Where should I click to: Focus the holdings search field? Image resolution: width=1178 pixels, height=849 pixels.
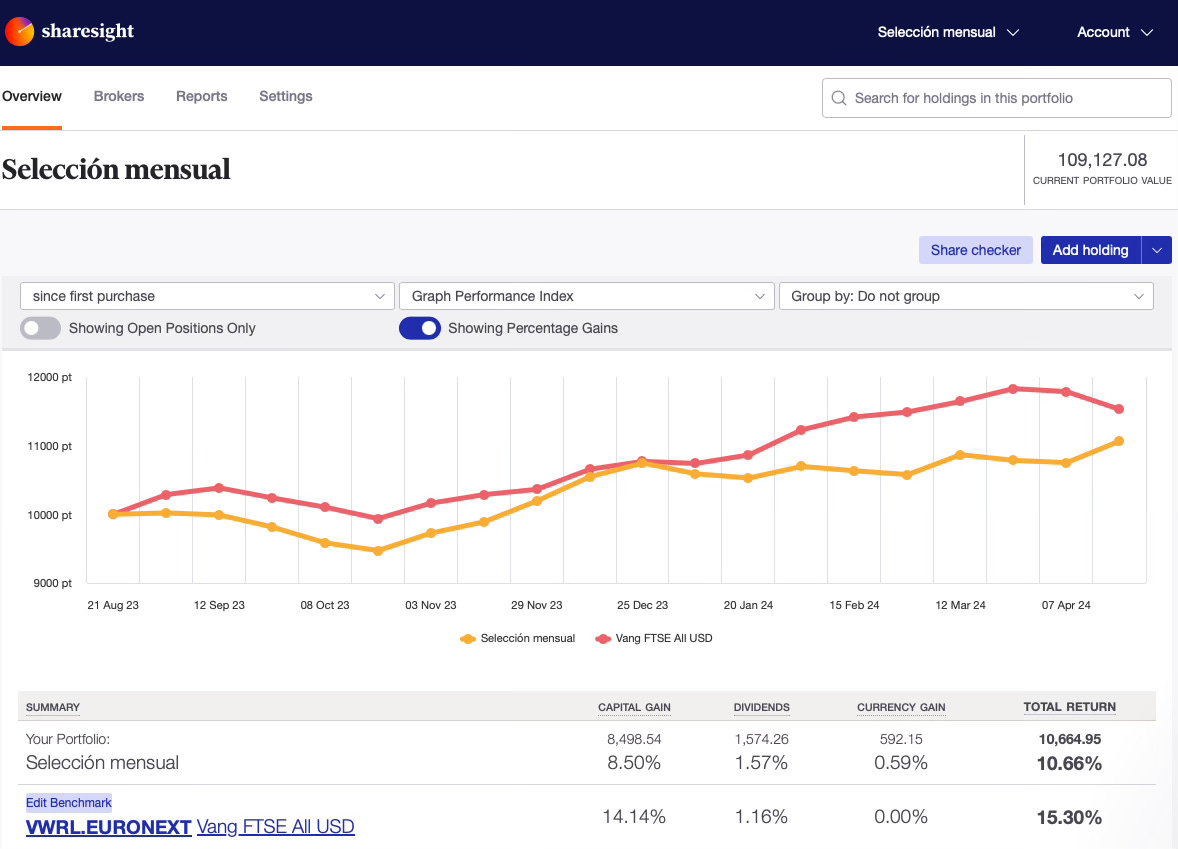996,98
